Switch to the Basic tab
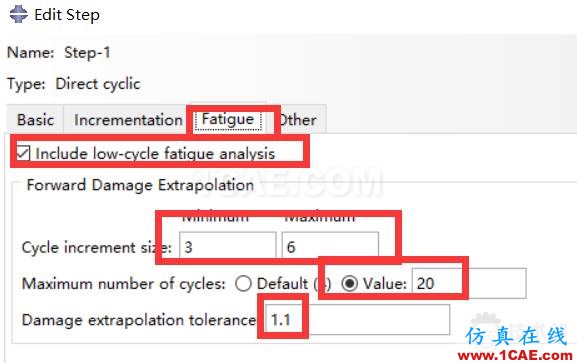 tap(35, 120)
